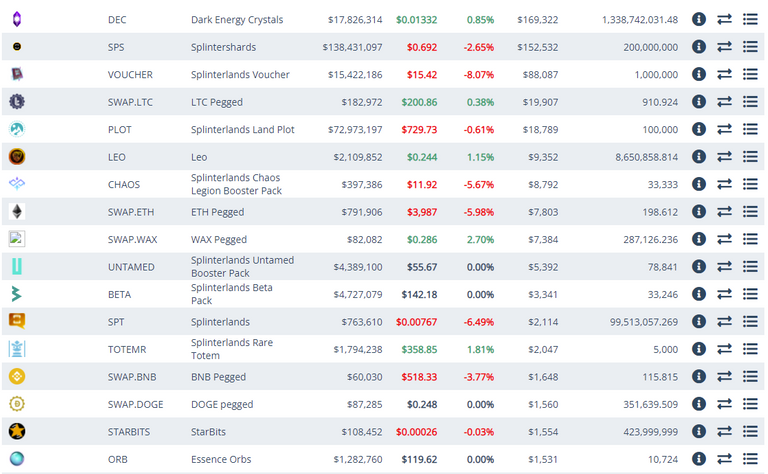Click the $1,282,760 ORB market cap
The height and width of the screenshot is (474, 768).
coord(358,459)
